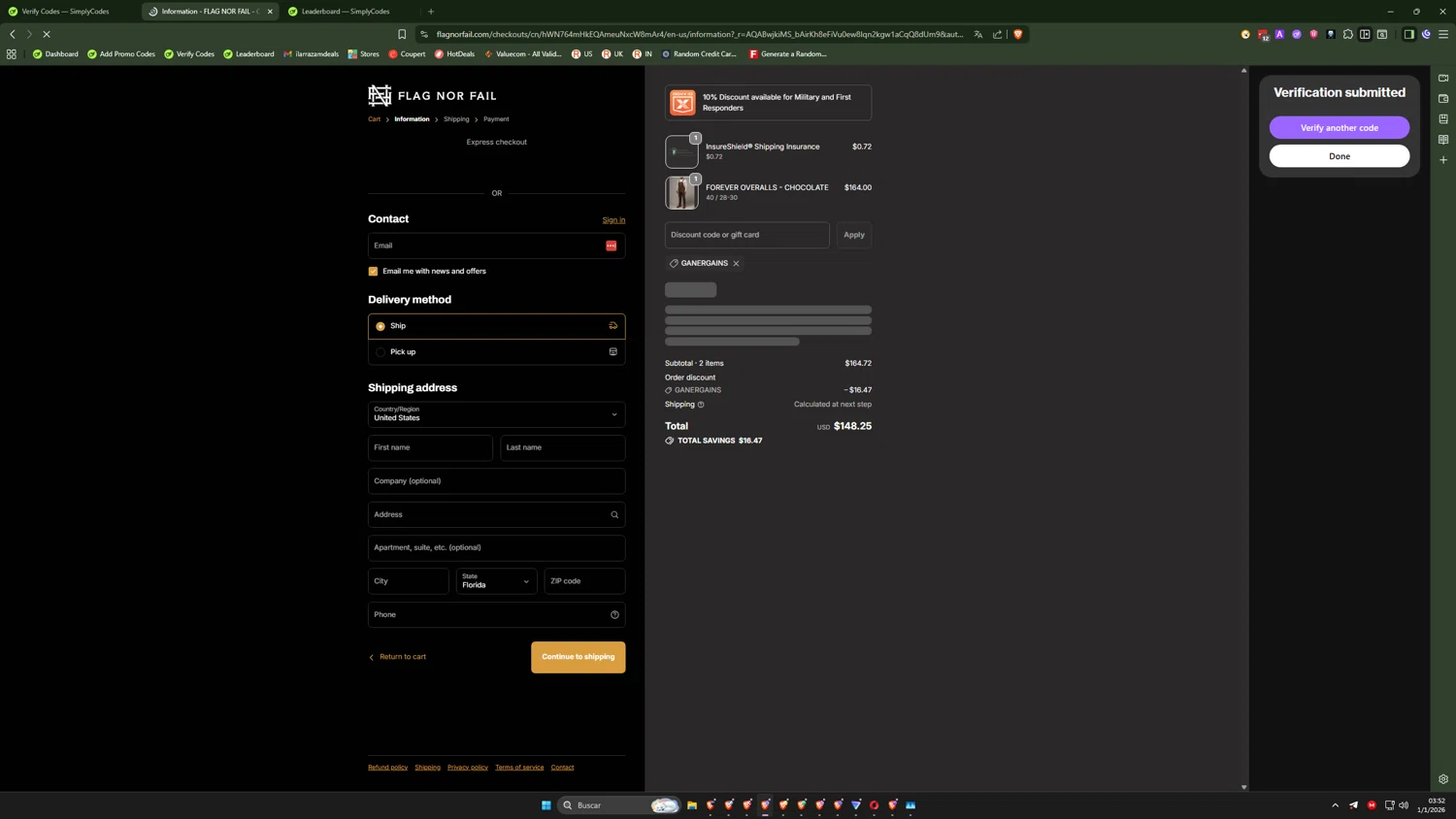
Task: Click the address search magnifier icon
Action: click(x=614, y=514)
